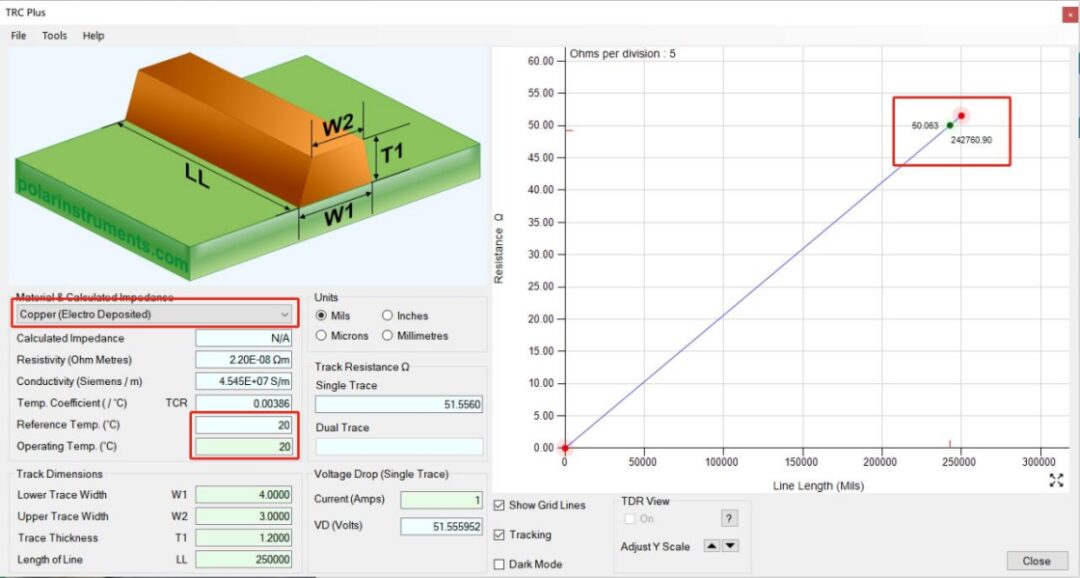
Task: Click the red tracking point on graph
Action: 961,116
